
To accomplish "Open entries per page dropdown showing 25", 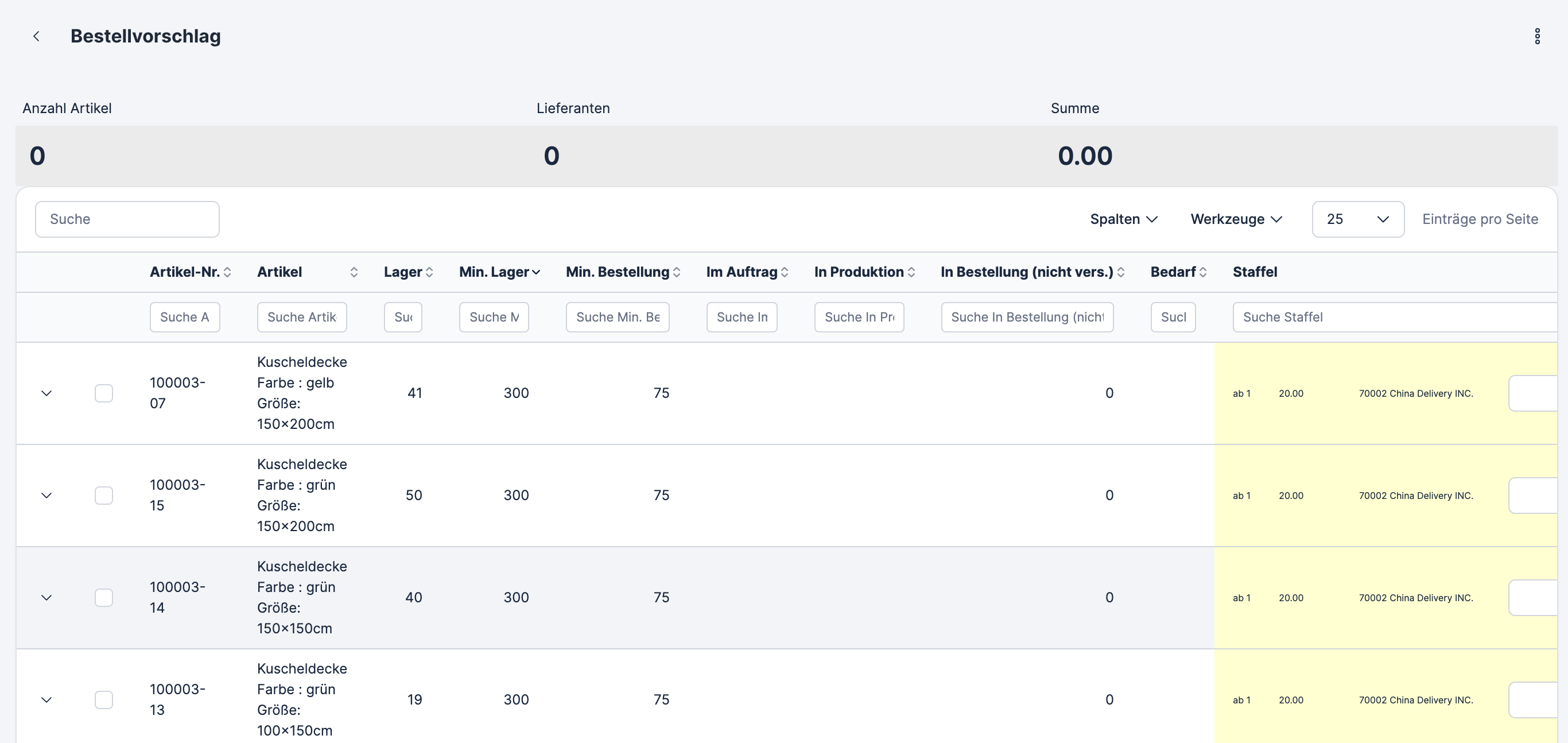I will 1357,219.
